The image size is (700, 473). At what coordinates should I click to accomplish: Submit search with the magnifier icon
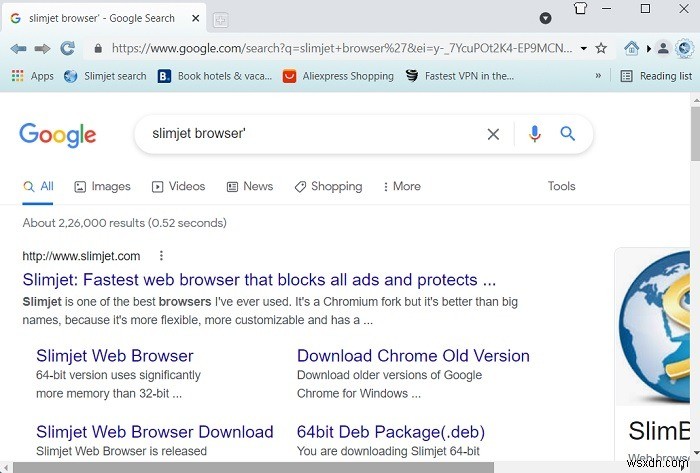pyautogui.click(x=568, y=134)
